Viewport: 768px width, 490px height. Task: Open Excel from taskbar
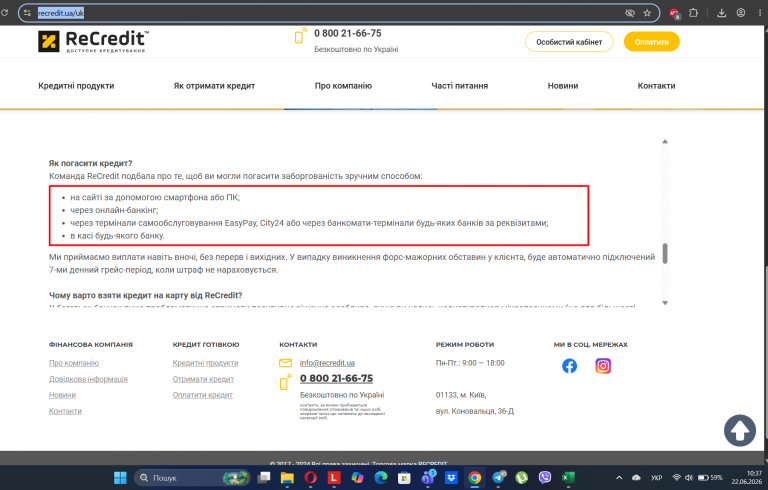click(x=568, y=478)
